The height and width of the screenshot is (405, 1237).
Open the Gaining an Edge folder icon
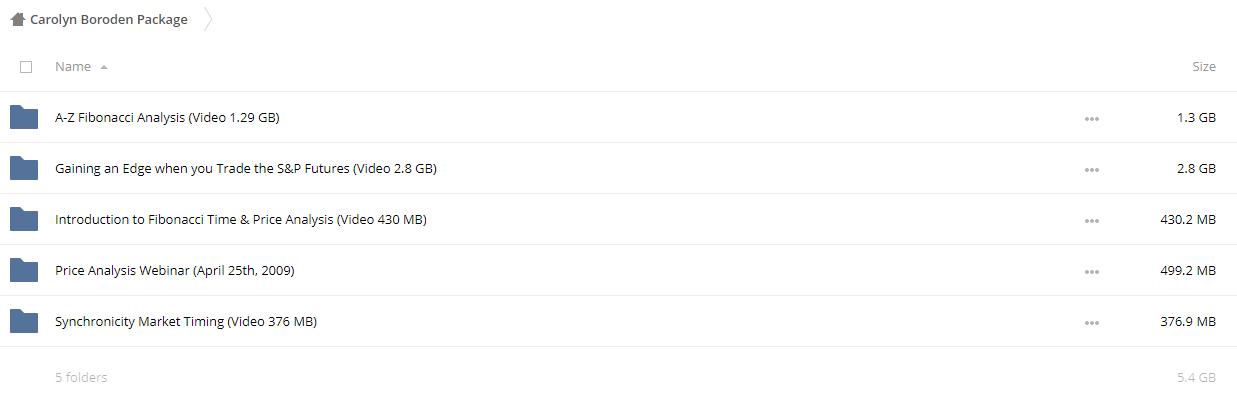(24, 168)
